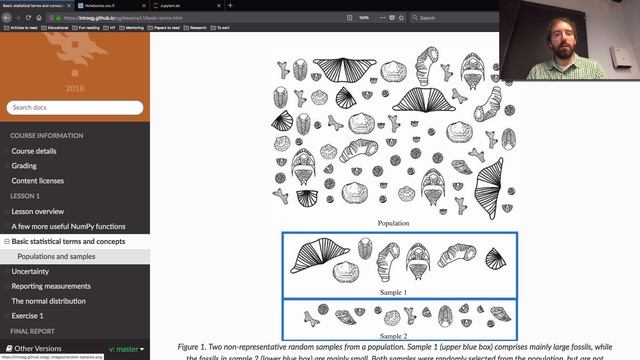Open Articles to read bookmarks folder

click(20, 28)
